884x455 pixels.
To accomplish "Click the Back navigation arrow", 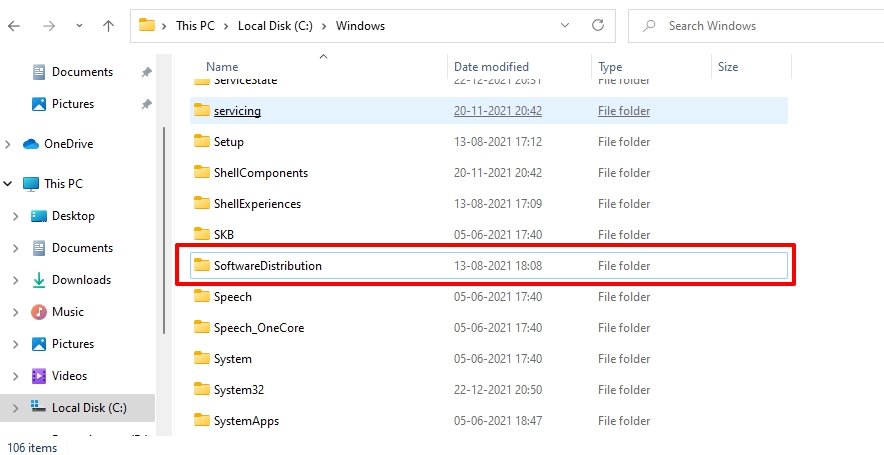I will (x=14, y=26).
